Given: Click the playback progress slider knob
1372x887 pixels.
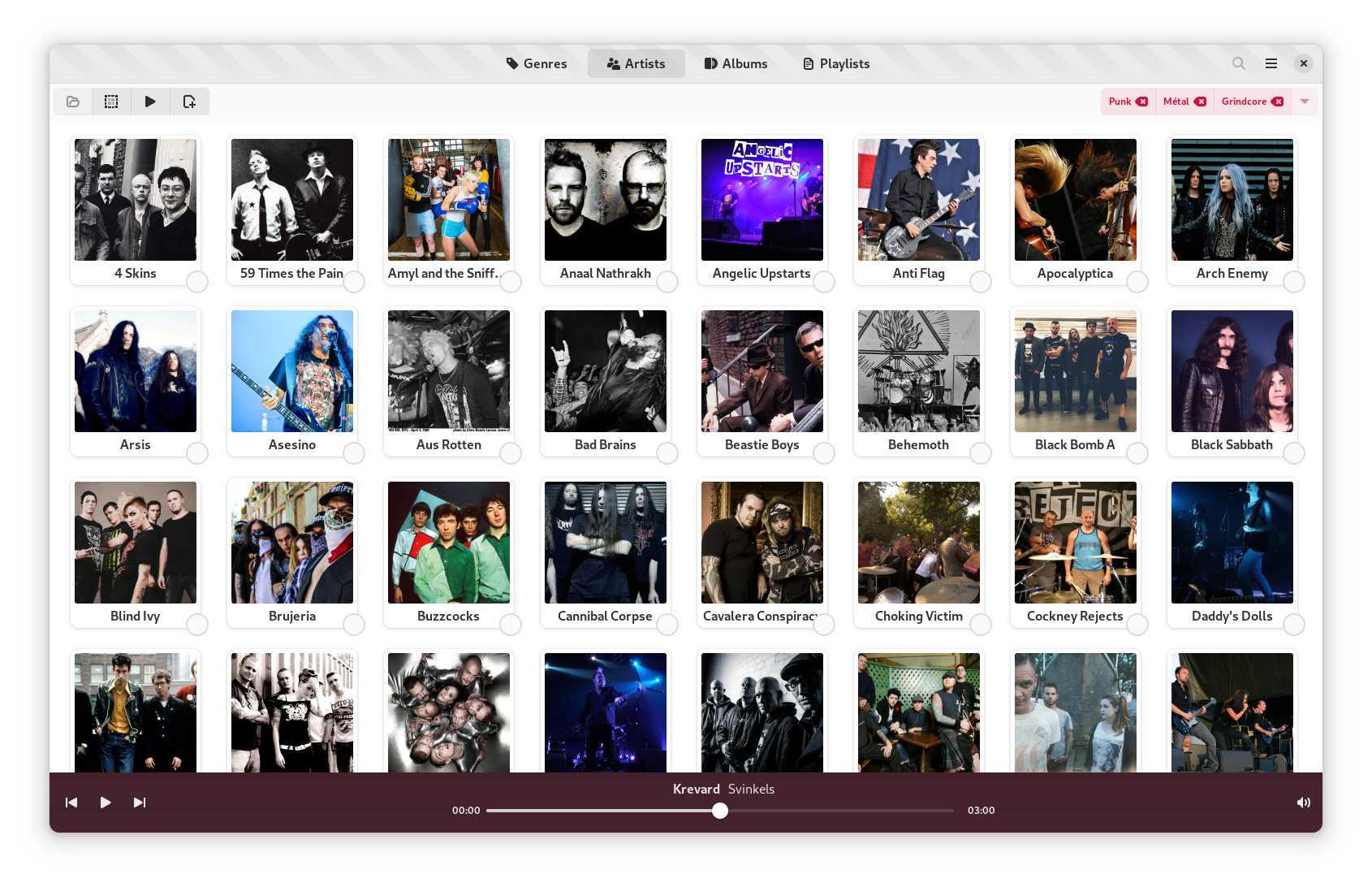Looking at the screenshot, I should pyautogui.click(x=720, y=811).
